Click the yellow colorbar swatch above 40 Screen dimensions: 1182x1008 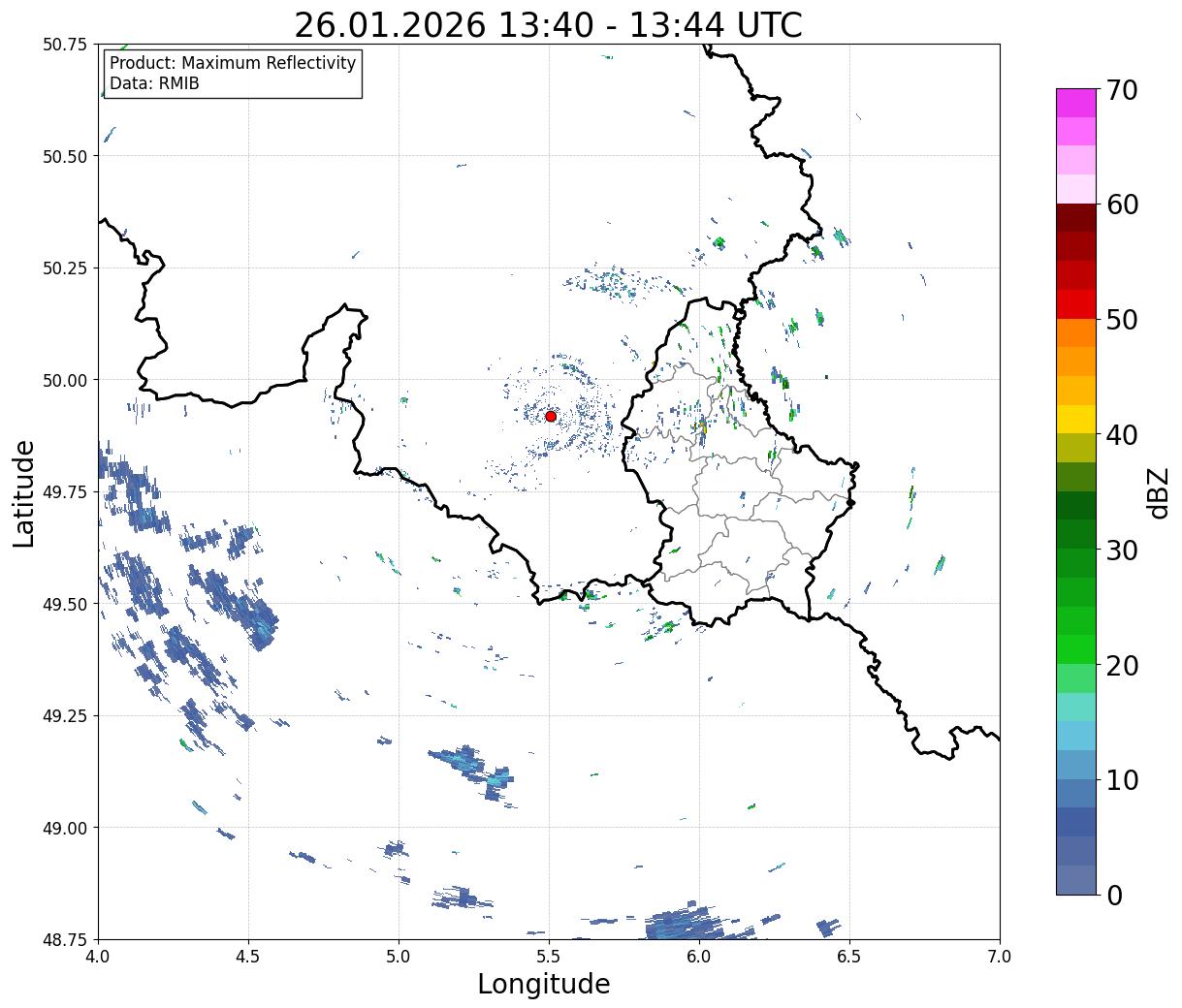pyautogui.click(x=1076, y=419)
